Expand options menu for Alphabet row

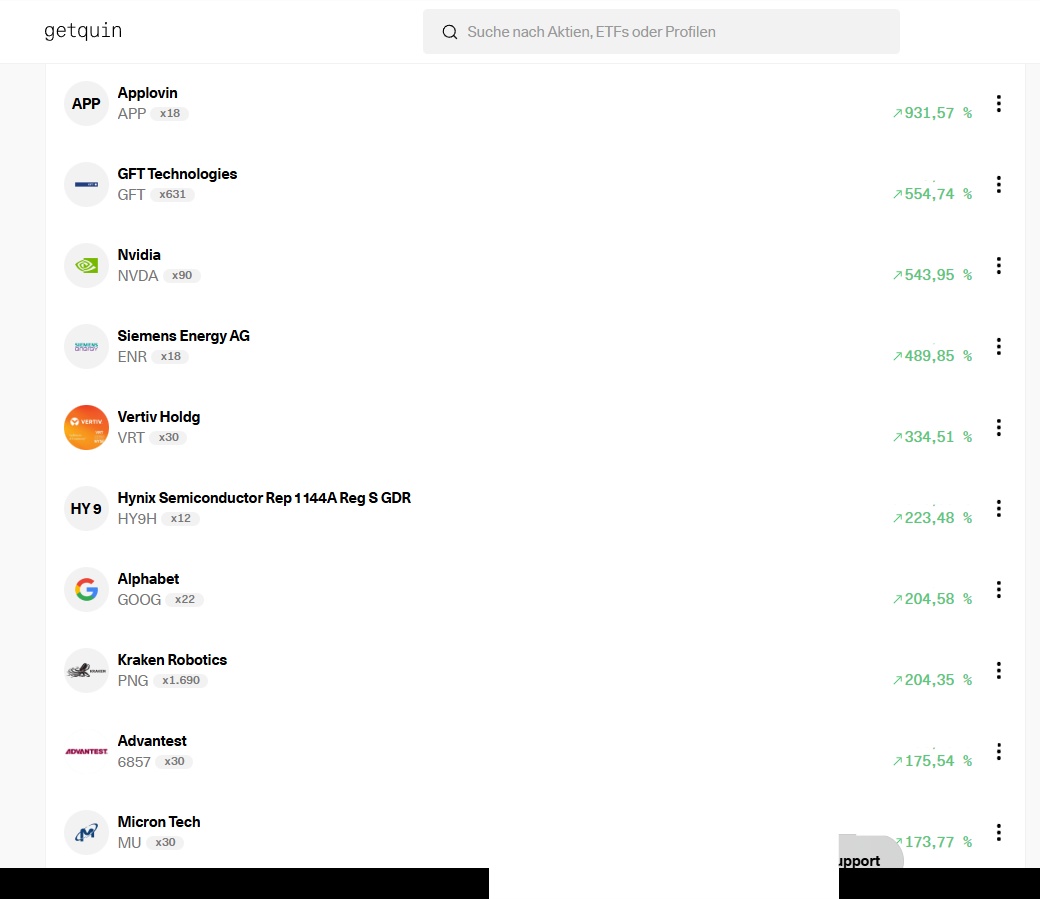coord(998,590)
